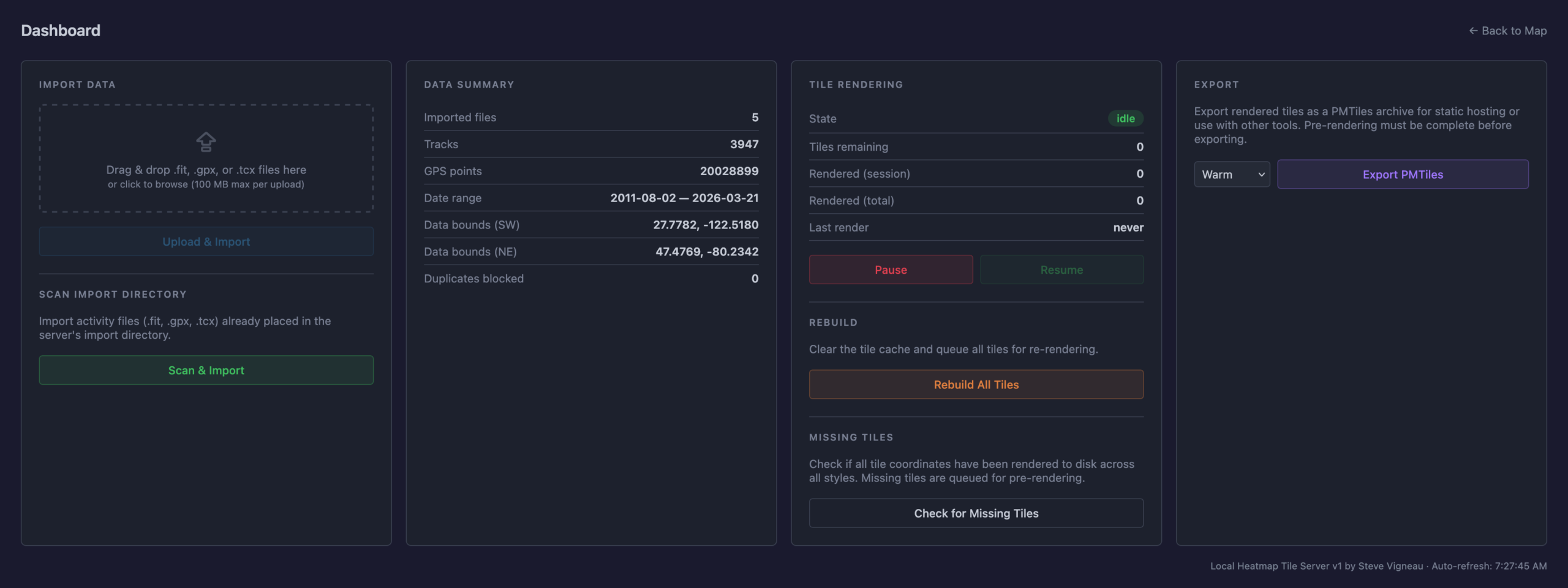Start Scan & Import of server directory
The image size is (1568, 588).
click(206, 370)
